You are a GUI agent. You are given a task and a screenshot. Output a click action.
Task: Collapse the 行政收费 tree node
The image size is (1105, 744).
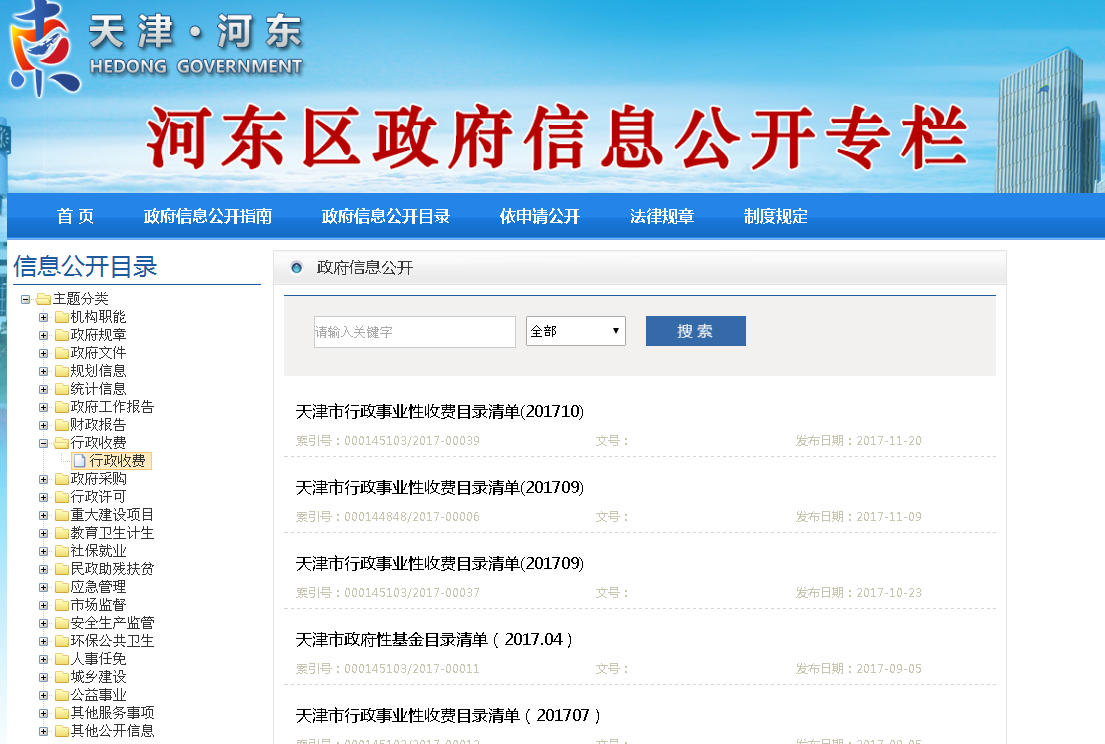tap(43, 443)
